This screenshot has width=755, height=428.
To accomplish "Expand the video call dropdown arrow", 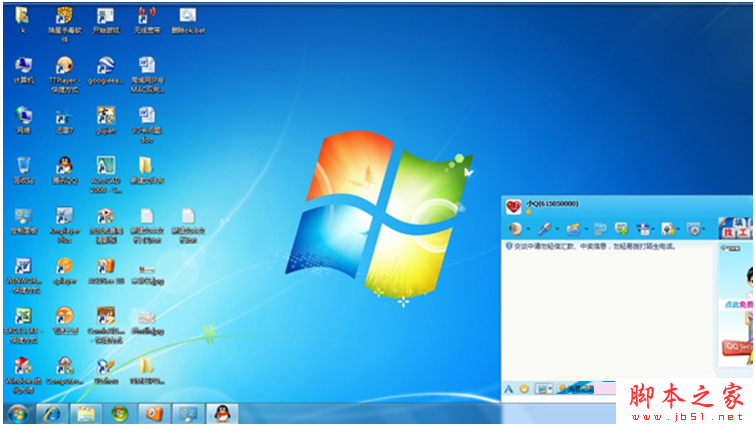I will coord(528,229).
